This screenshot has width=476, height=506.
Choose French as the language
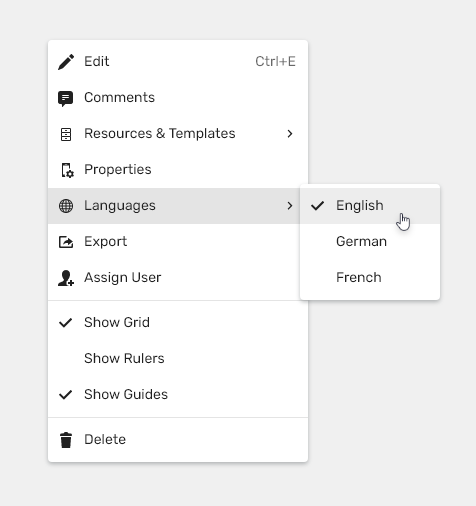(370, 277)
